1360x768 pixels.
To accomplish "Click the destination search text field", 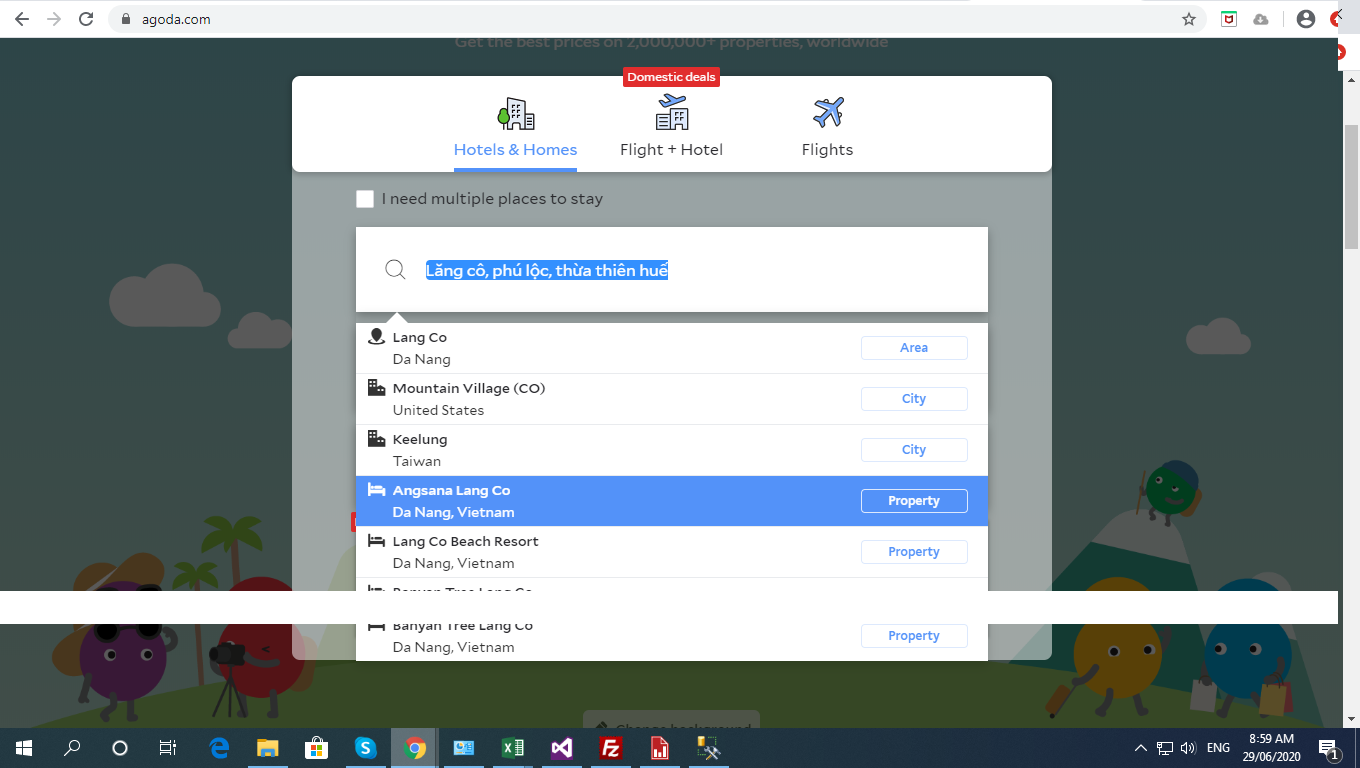I will click(x=672, y=270).
